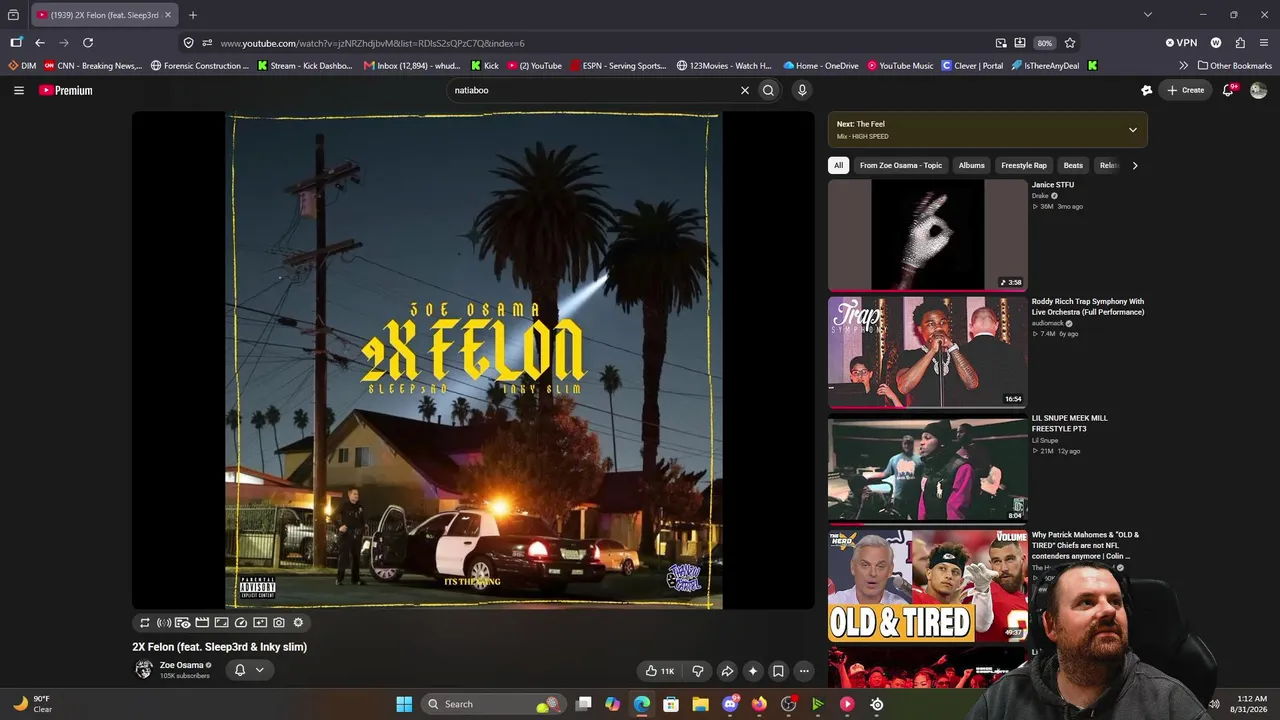Select the Albums filter chip
Image resolution: width=1280 pixels, height=720 pixels.
tap(972, 165)
